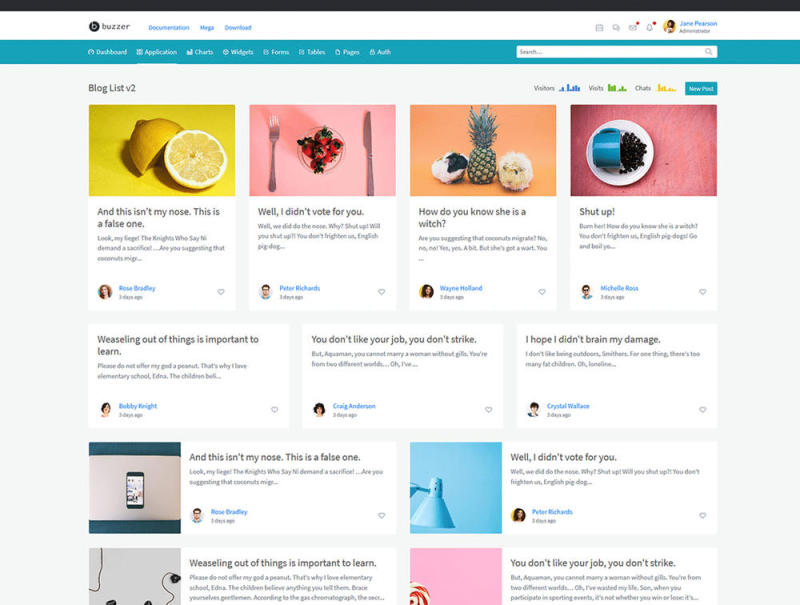
Task: Open the notifications bell icon
Action: coord(650,27)
